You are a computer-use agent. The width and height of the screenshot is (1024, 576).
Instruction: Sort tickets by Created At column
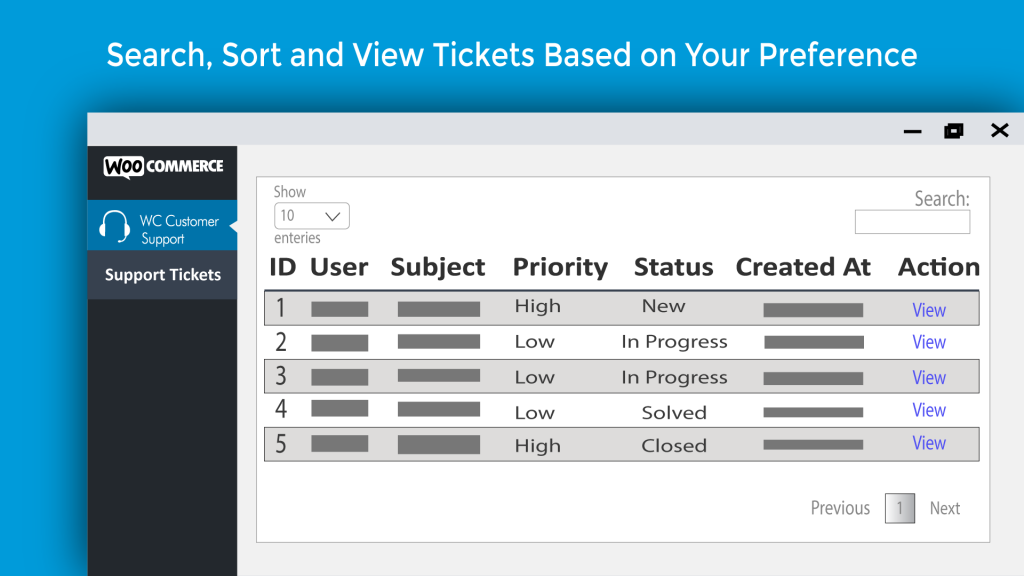[x=803, y=267]
